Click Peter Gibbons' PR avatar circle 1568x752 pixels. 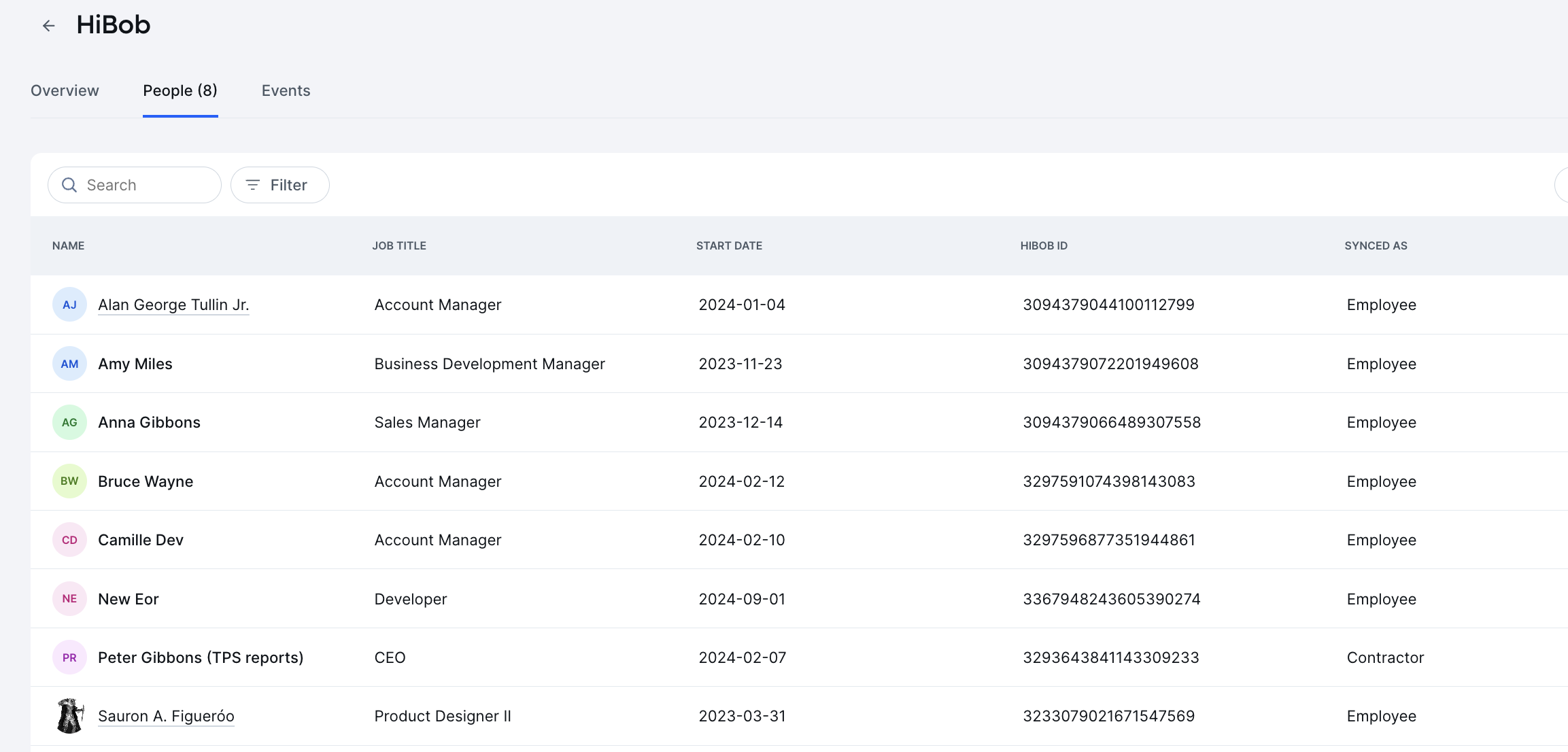[x=69, y=657]
